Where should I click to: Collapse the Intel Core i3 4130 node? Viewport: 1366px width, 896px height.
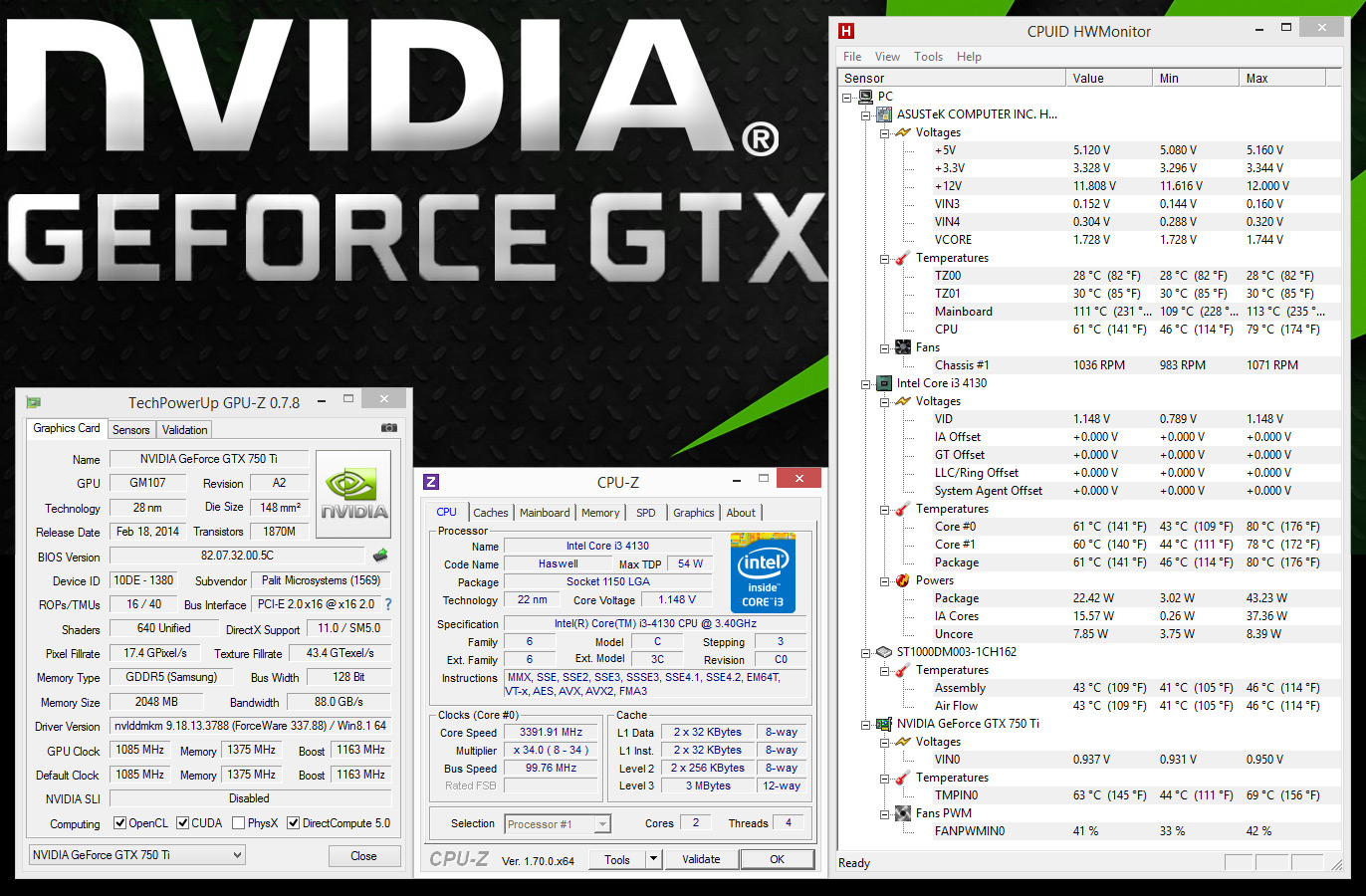point(865,383)
